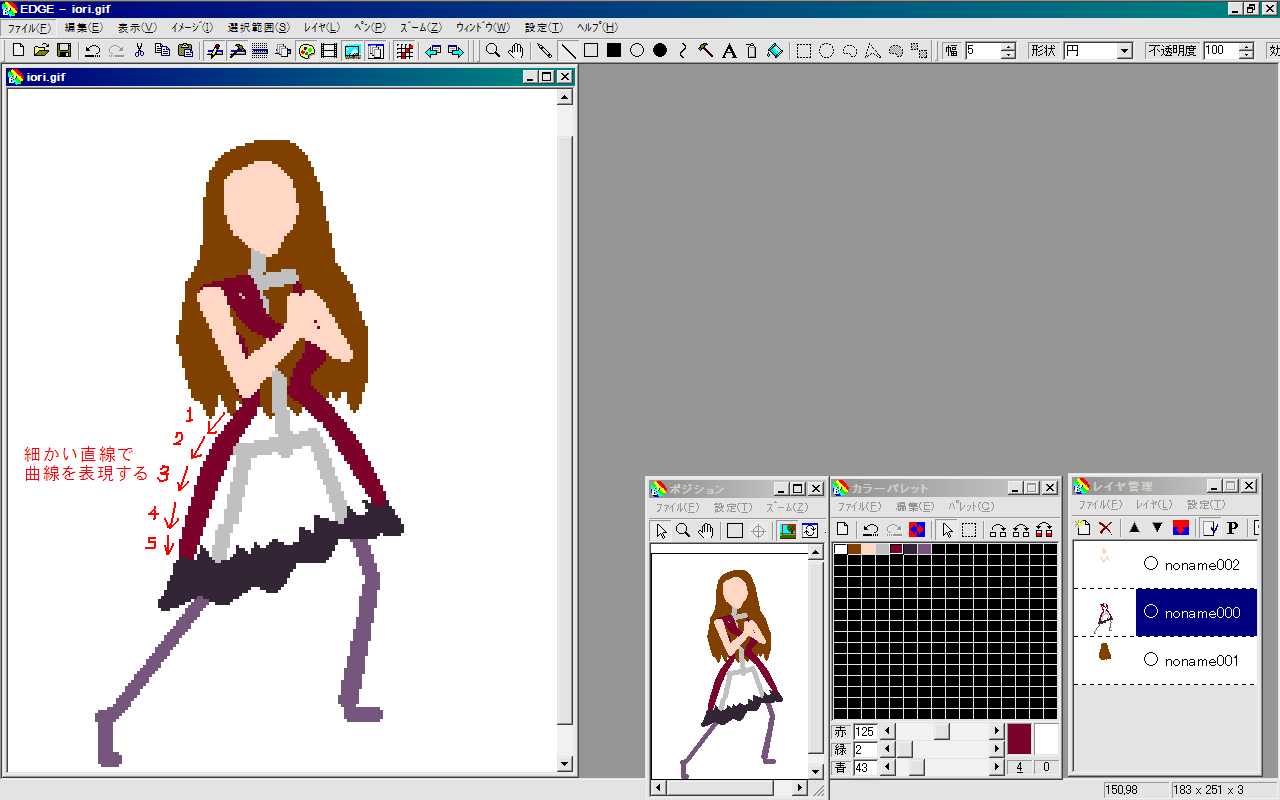1280x800 pixels.
Task: Pick the straight line drawing tool
Action: point(568,51)
